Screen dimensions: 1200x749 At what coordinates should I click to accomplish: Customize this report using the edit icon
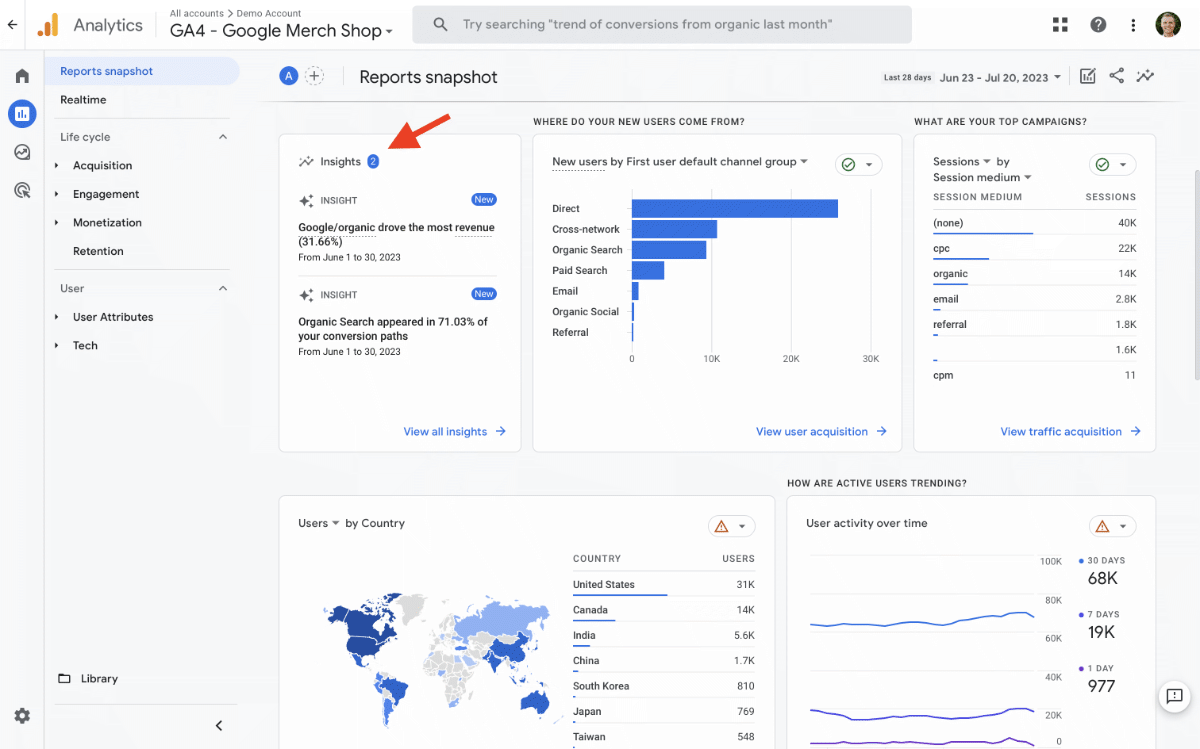pos(1087,75)
